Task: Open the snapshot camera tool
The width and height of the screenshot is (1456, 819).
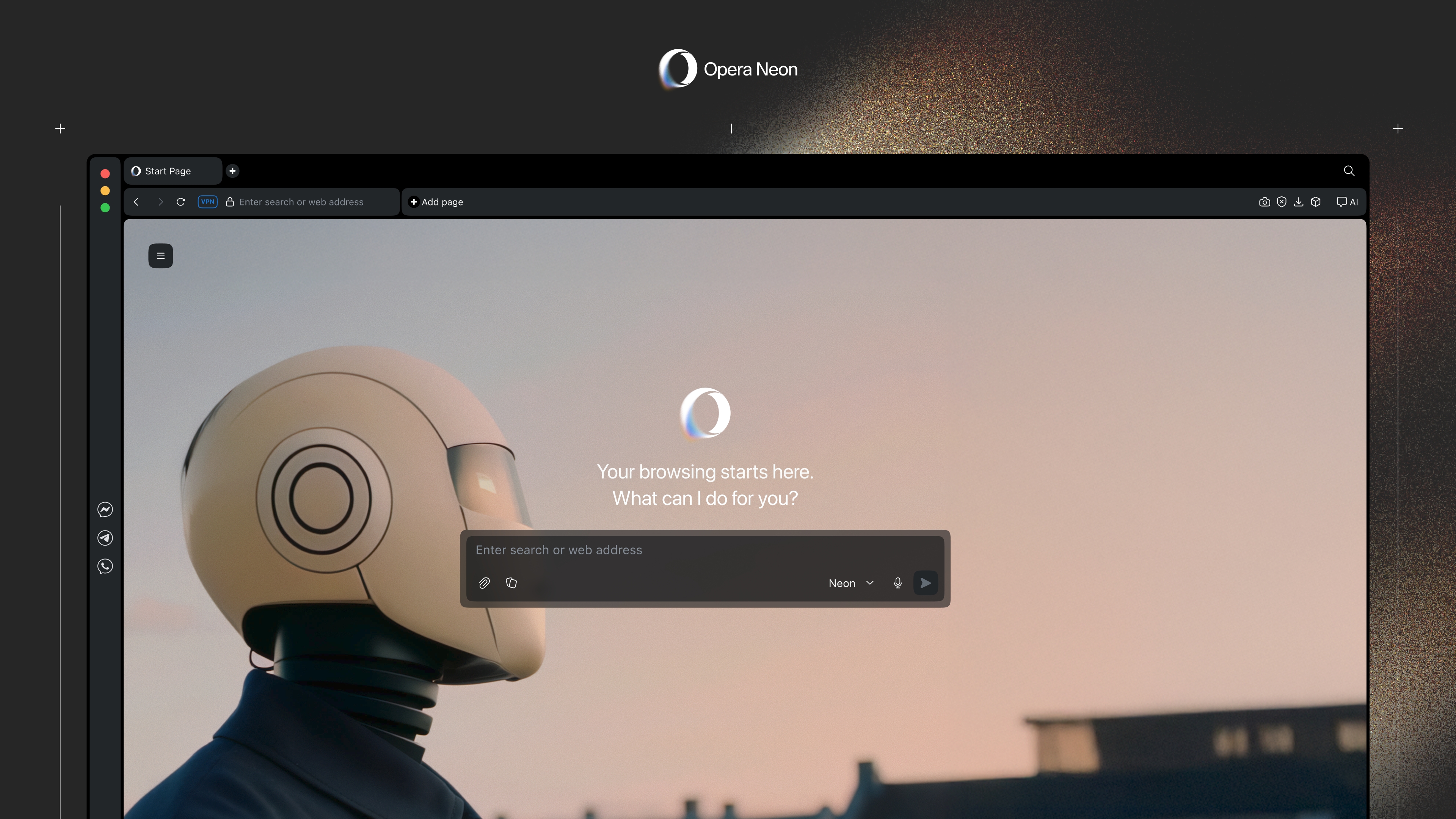Action: pyautogui.click(x=1265, y=202)
